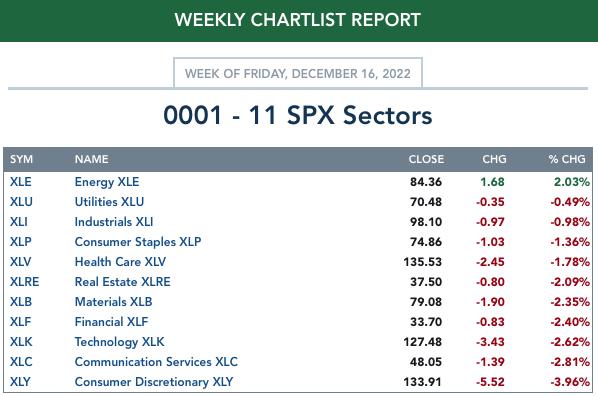The width and height of the screenshot is (598, 396).
Task: Click the CHG column header
Action: (494, 159)
